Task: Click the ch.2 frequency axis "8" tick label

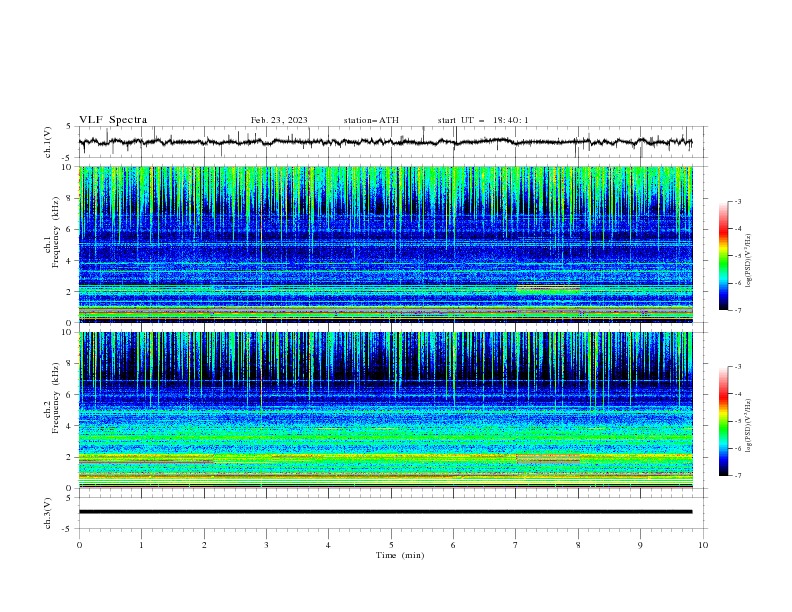Action: point(69,364)
